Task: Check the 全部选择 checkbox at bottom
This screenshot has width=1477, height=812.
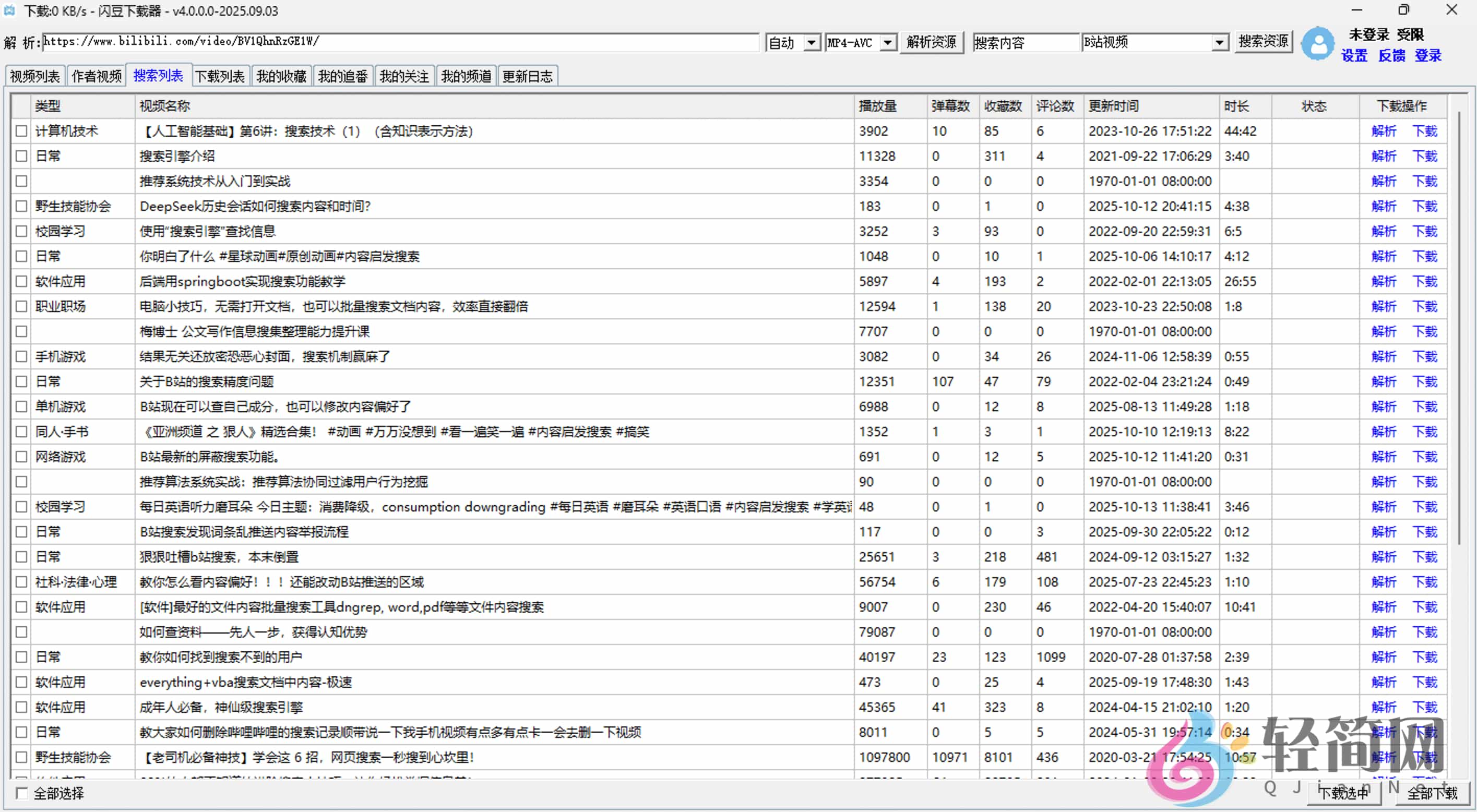Action: (x=22, y=794)
